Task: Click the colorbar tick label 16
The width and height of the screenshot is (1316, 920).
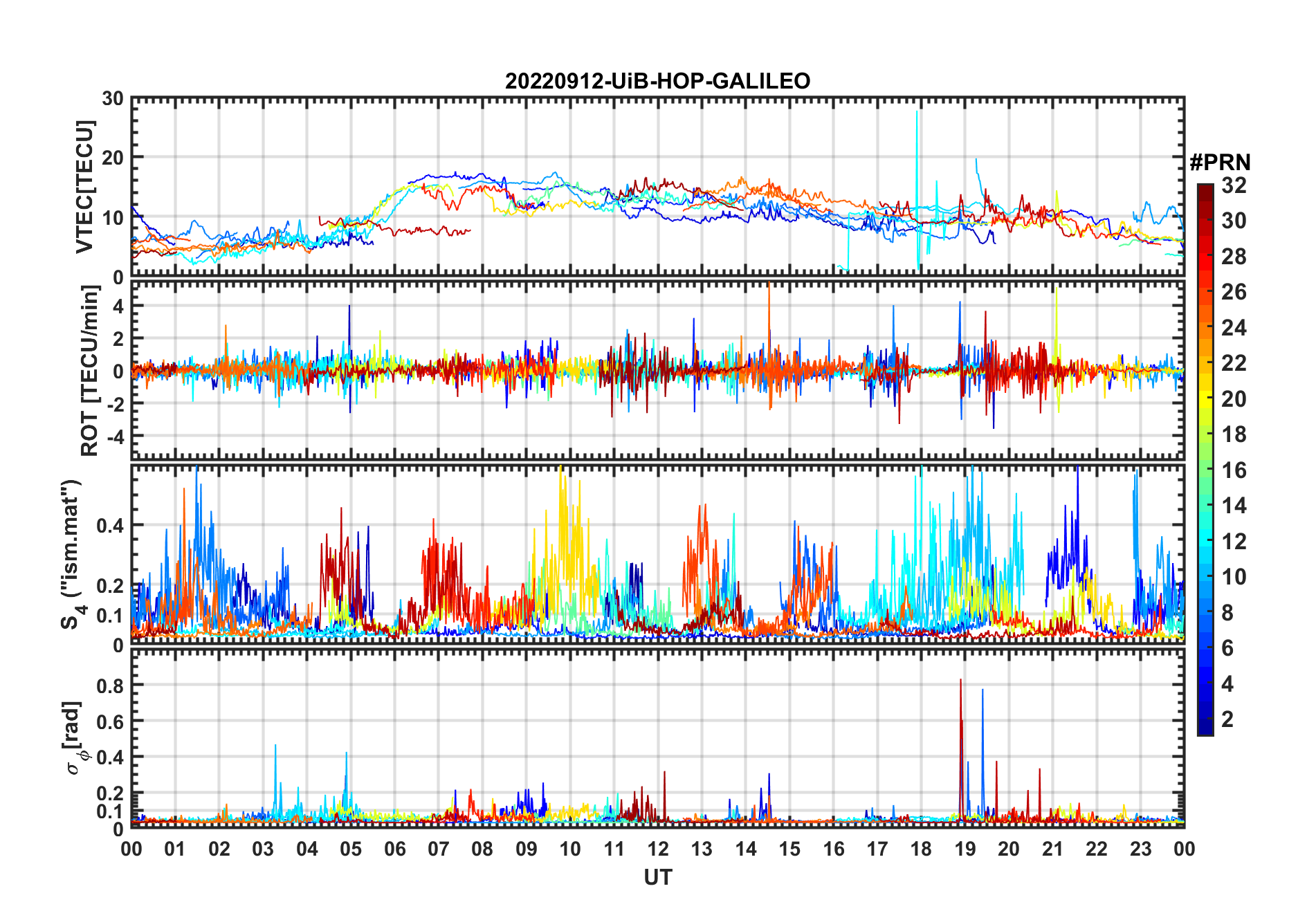Action: 1234,470
